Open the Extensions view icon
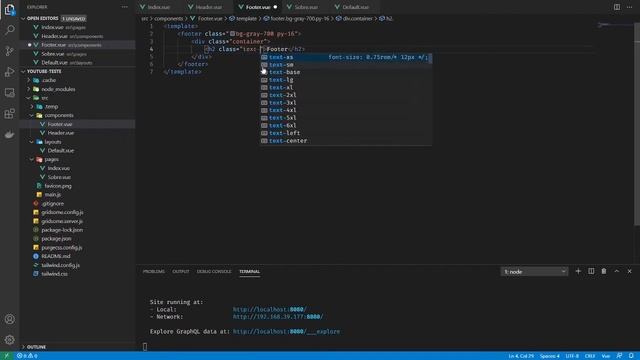Screen dimensions: 640x360 [9, 113]
